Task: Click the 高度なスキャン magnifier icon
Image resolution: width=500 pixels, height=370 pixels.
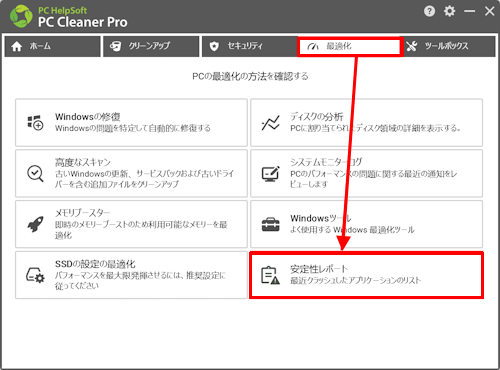Action: [35, 174]
